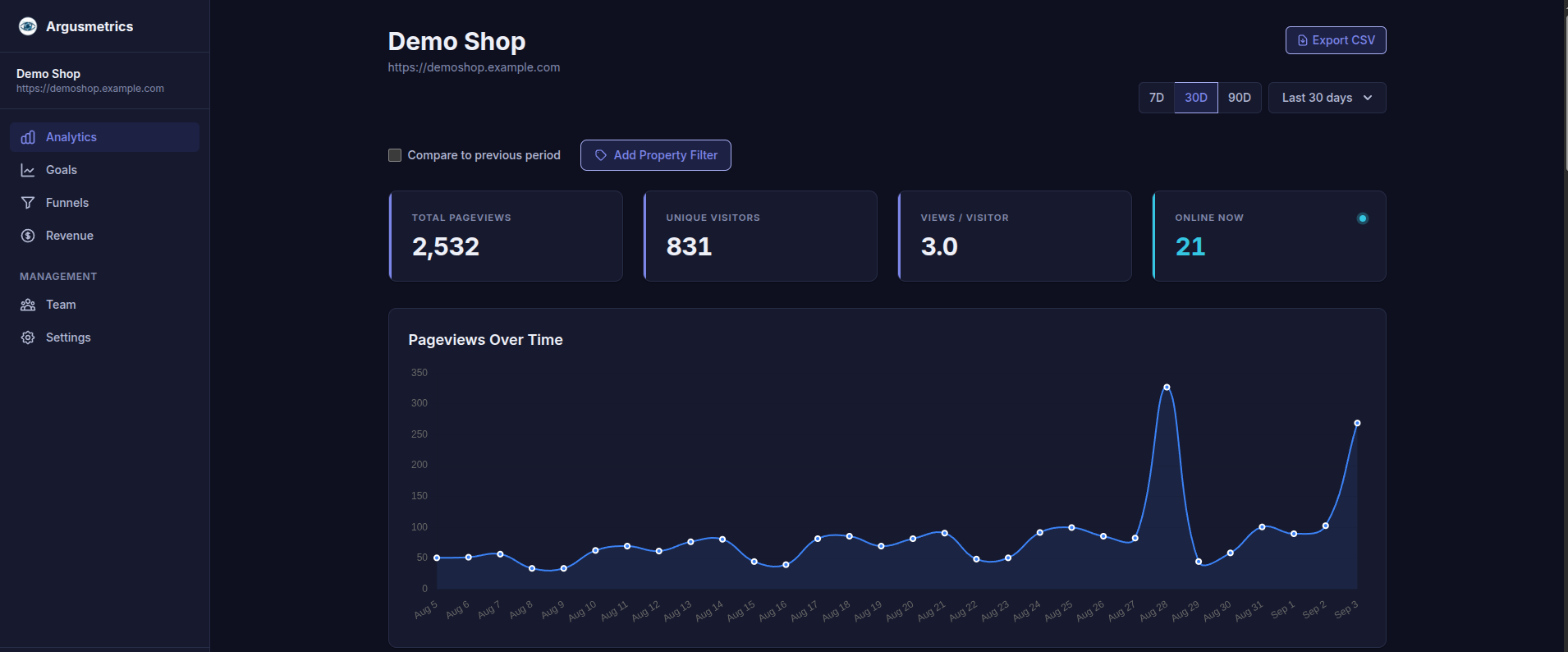
Task: Select the 90D time range
Action: (x=1240, y=98)
